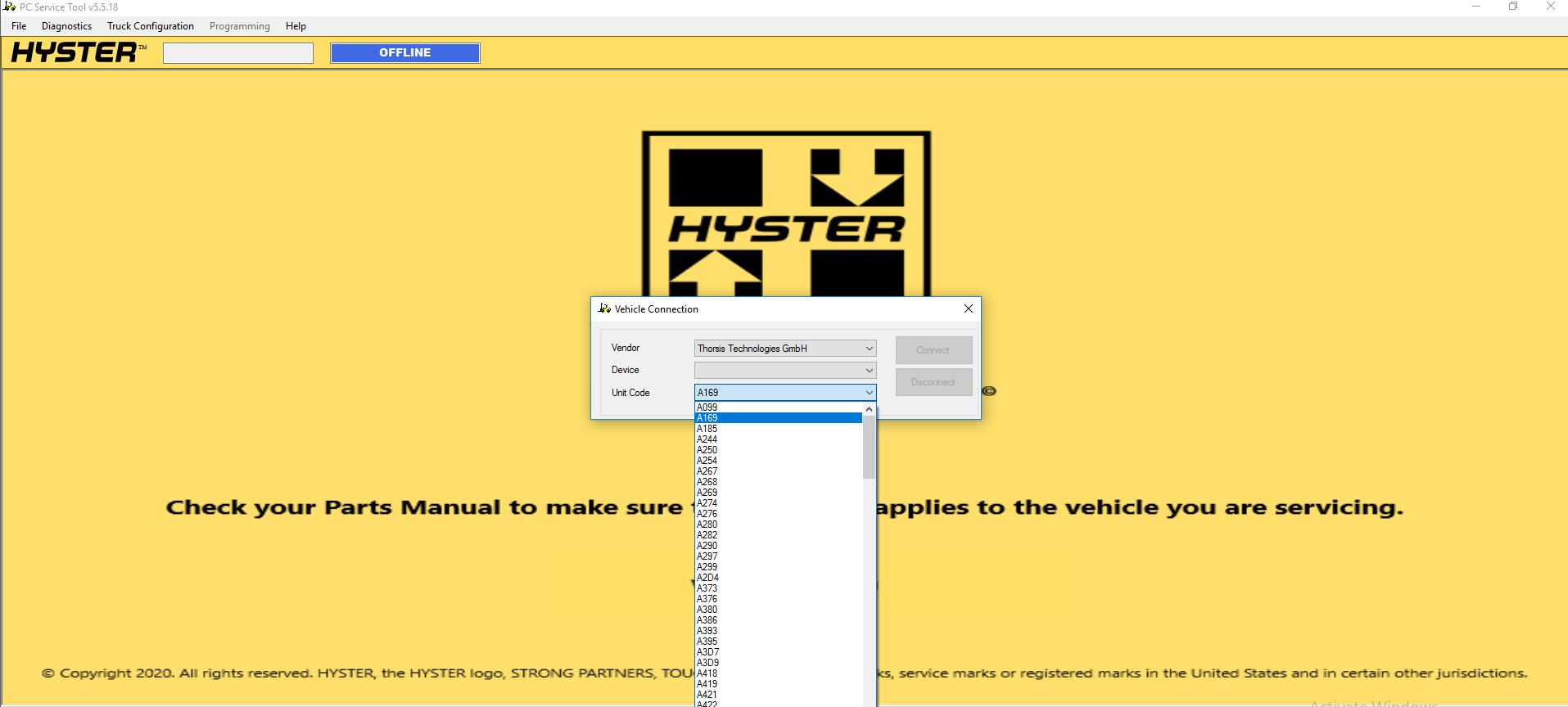This screenshot has height=707, width=1568.
Task: Open the Diagnostics menu
Action: (66, 26)
